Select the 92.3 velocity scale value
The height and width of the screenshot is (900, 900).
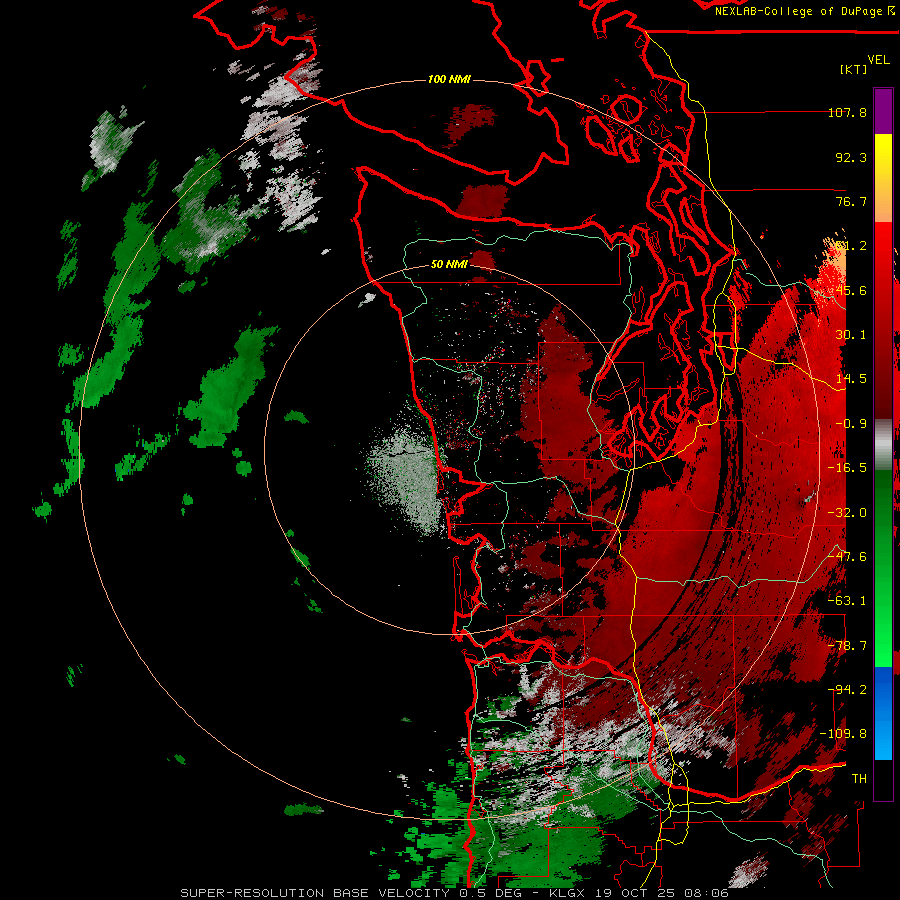click(851, 157)
